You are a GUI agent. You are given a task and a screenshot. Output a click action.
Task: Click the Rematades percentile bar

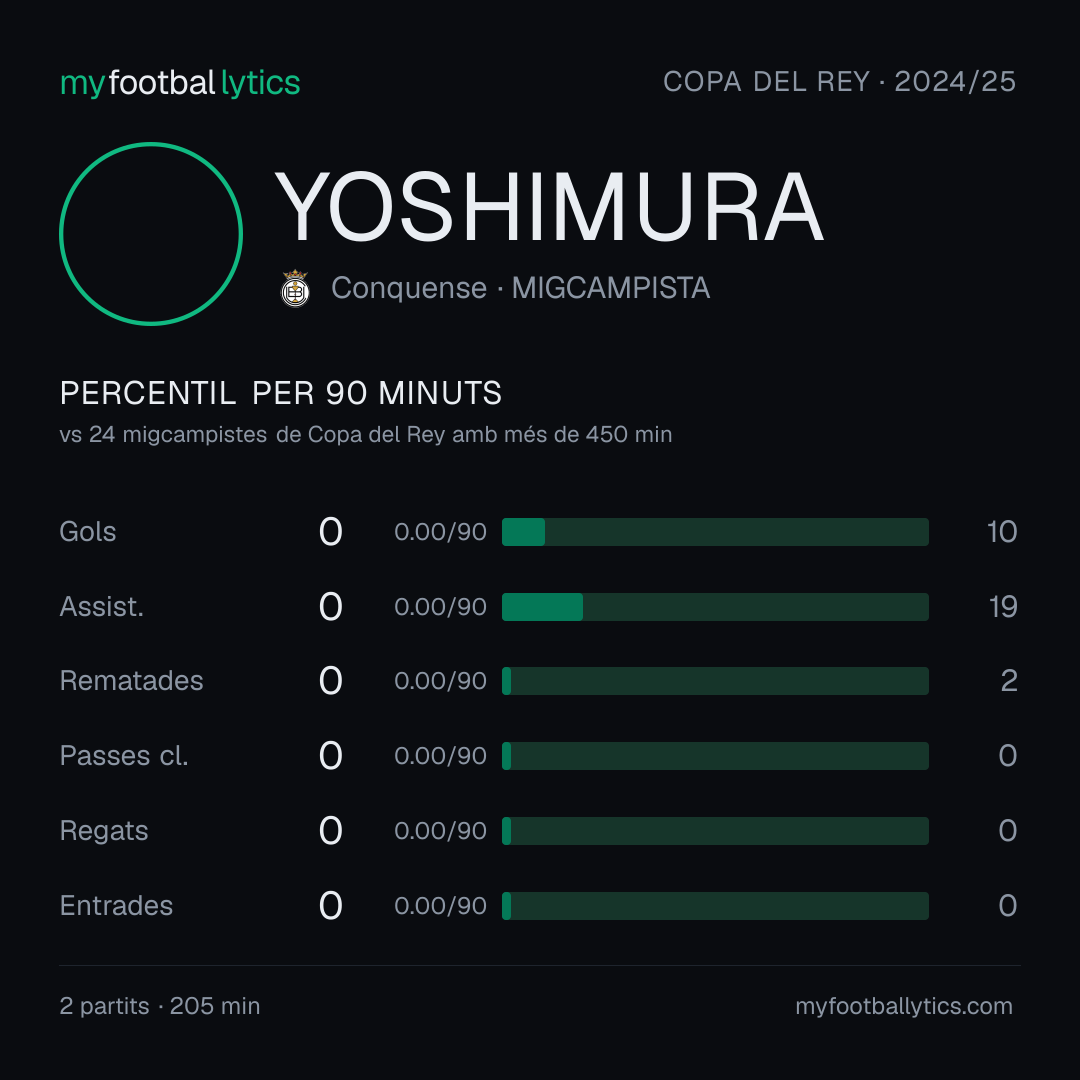[715, 681]
